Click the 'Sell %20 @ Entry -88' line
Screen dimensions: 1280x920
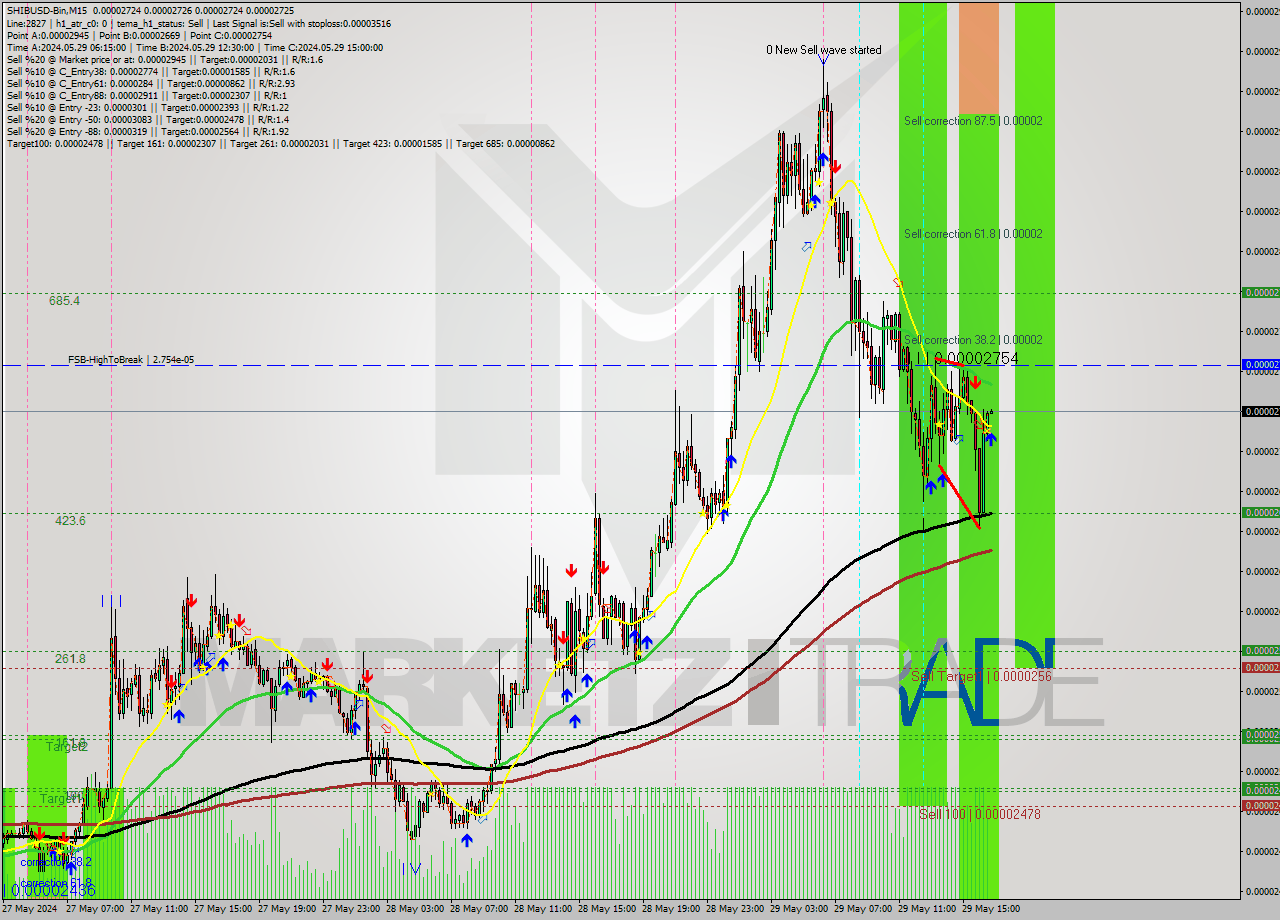click(147, 131)
